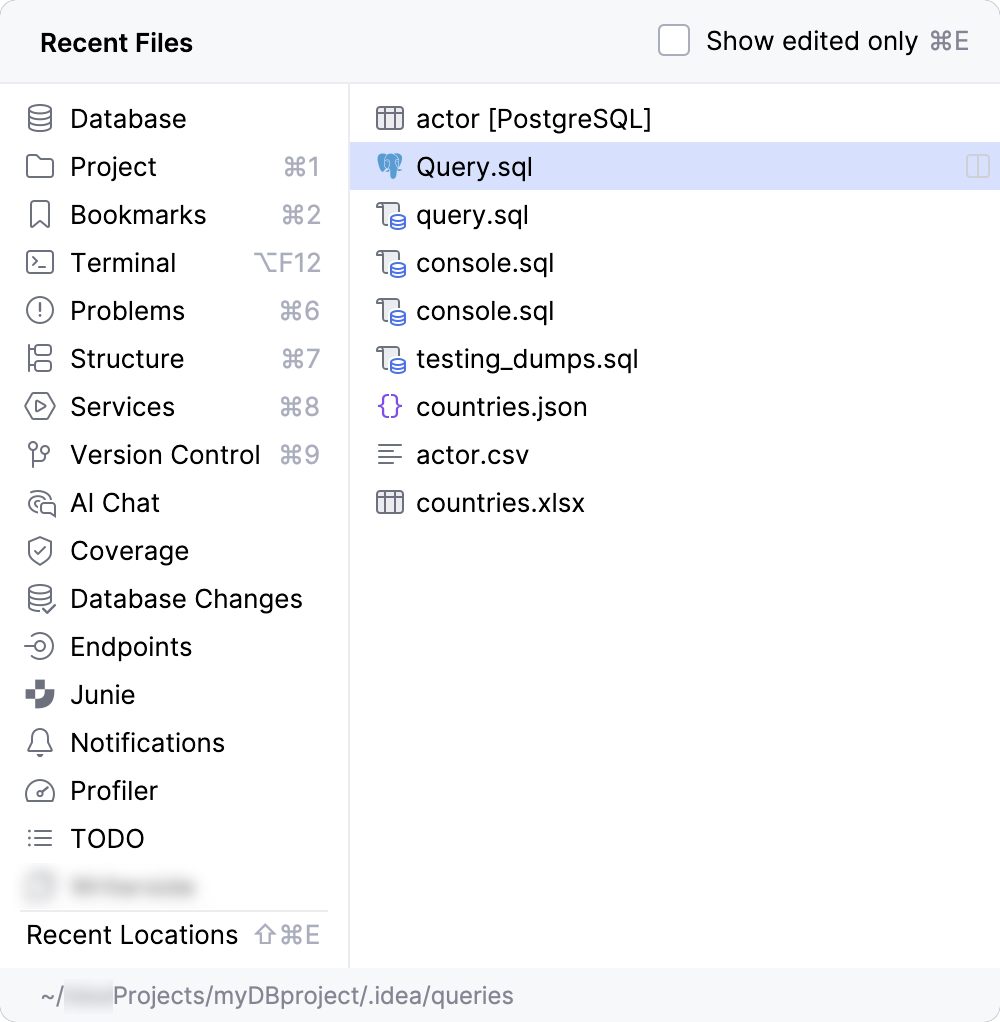Select the countries.xlsx file entry
The image size is (1000, 1022).
click(500, 503)
